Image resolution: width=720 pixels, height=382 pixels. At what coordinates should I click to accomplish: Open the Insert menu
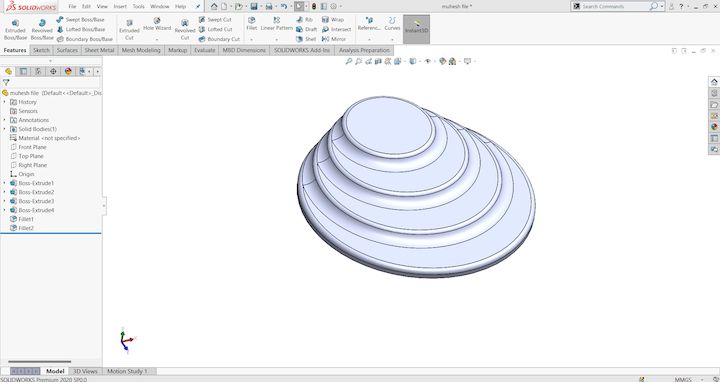(x=120, y=6)
